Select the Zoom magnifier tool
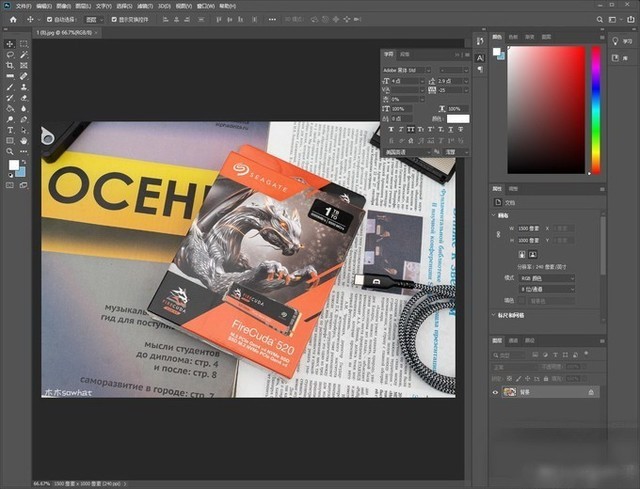This screenshot has height=489, width=640. click(10, 151)
